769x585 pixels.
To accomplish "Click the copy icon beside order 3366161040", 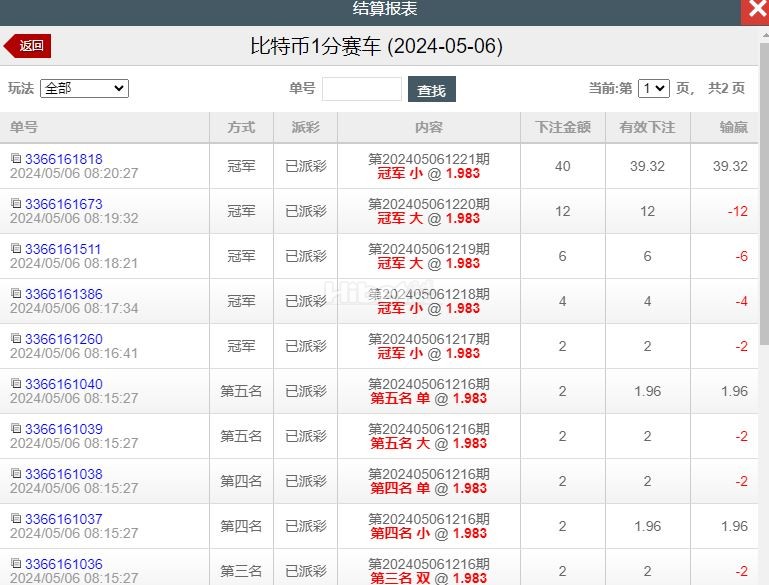I will [16, 383].
